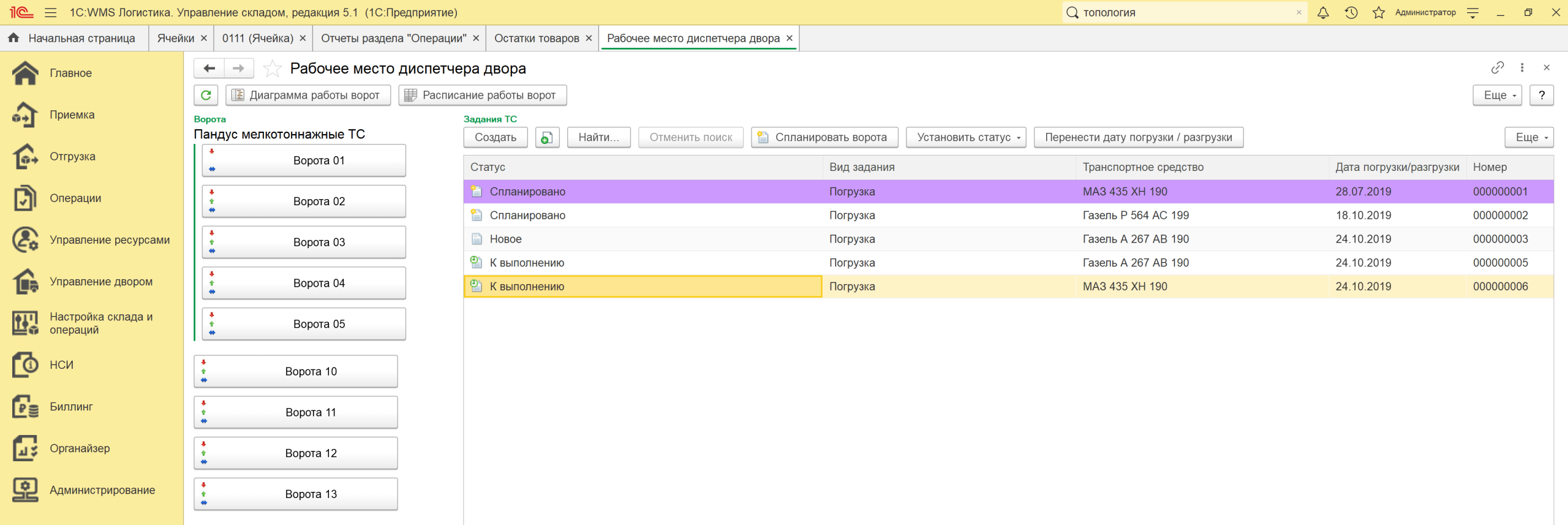The width and height of the screenshot is (1568, 525).
Task: Open history clock icon in title bar
Action: point(1351,12)
